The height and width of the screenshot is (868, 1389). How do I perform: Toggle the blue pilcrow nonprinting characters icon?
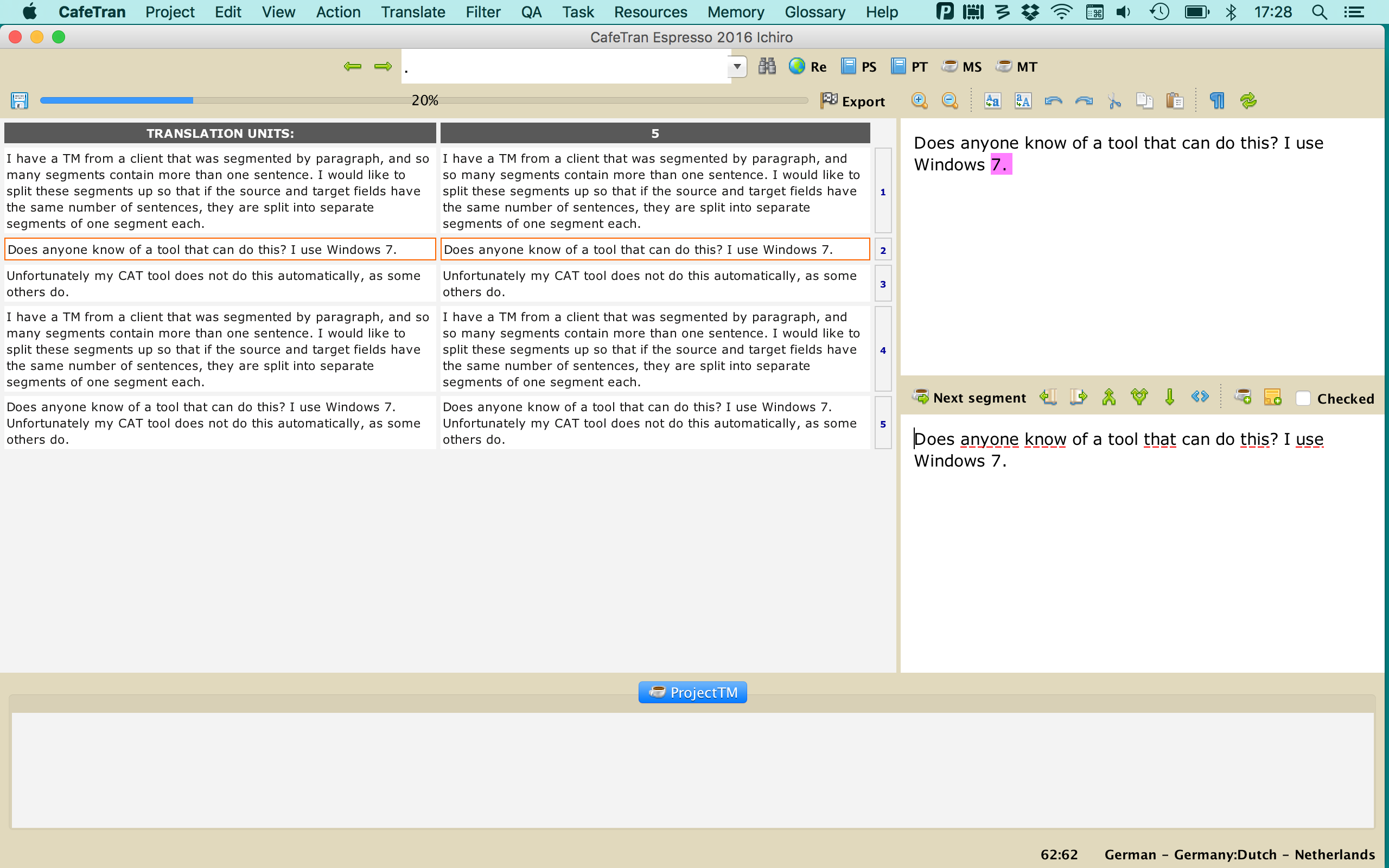1217,101
